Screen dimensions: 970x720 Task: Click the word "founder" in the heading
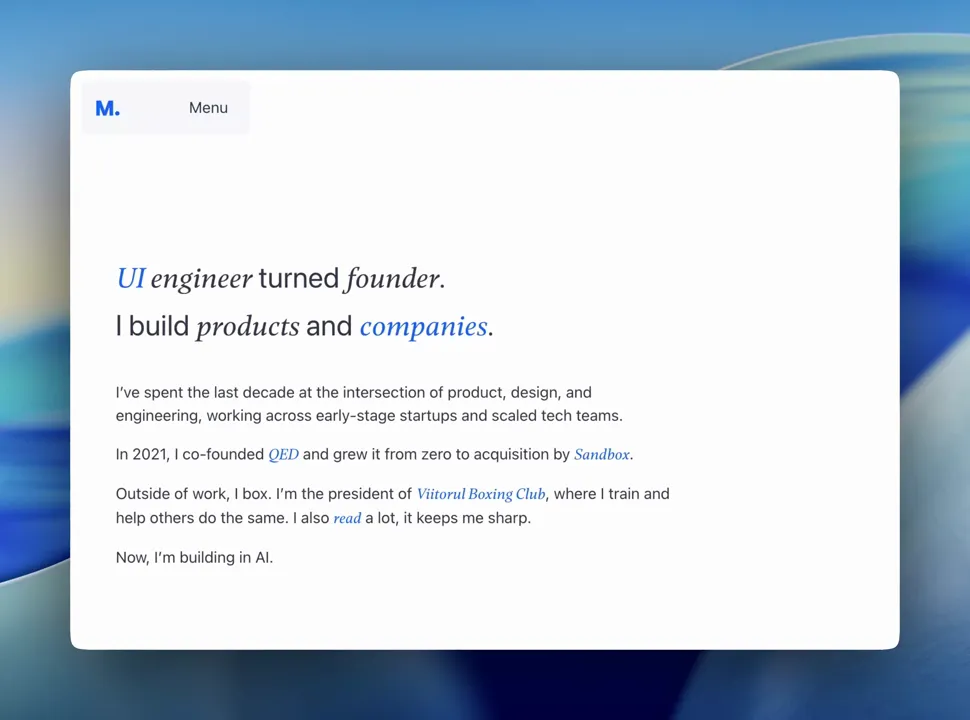pyautogui.click(x=392, y=278)
